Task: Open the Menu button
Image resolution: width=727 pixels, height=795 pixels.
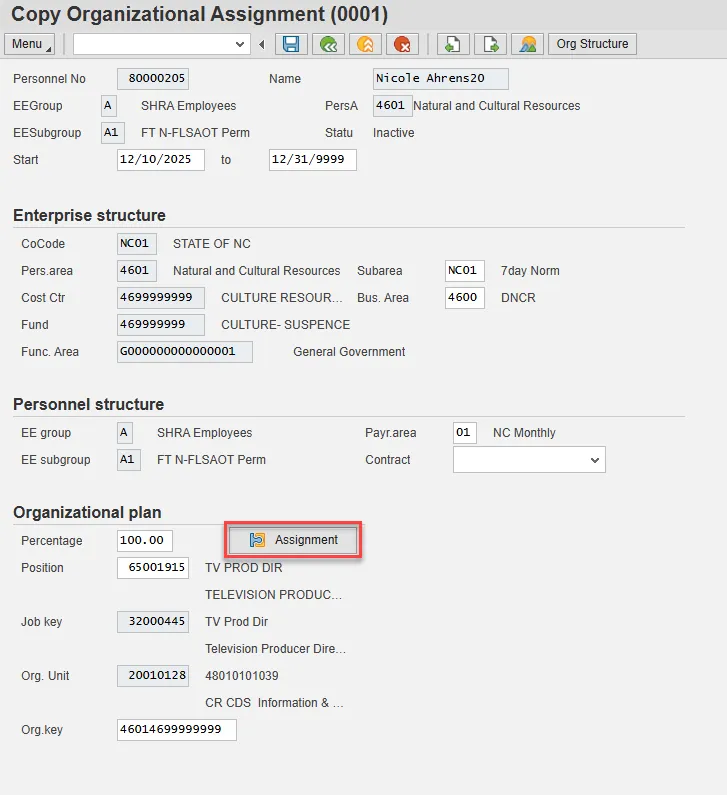Action: click(29, 44)
